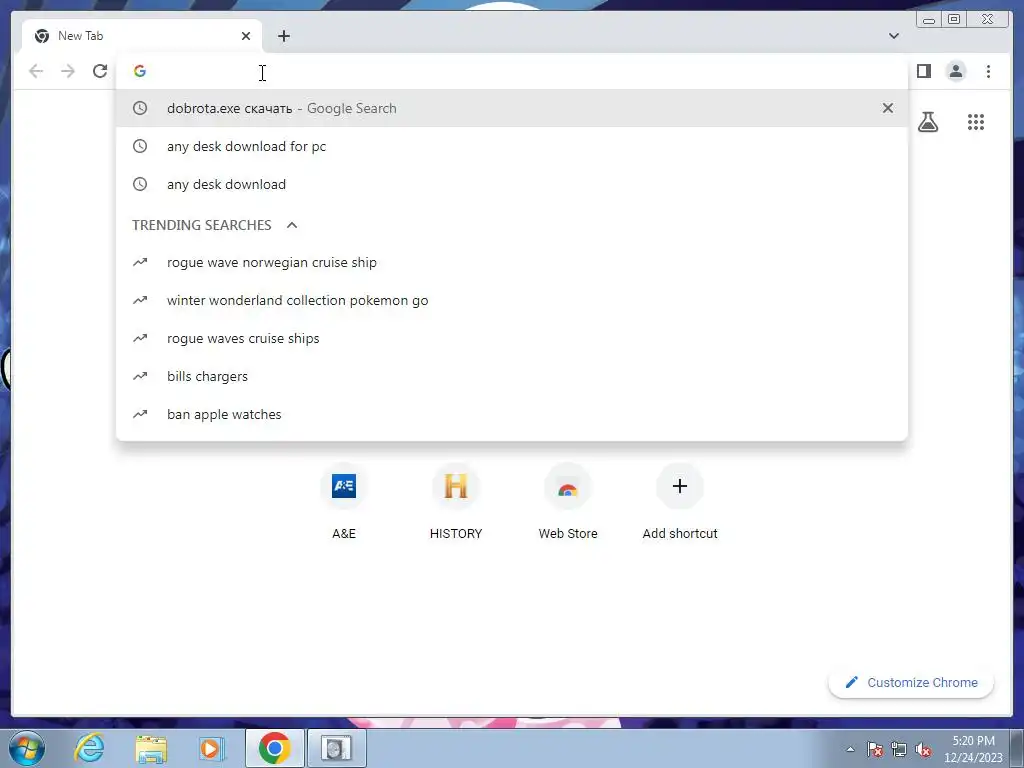Open the muted volume tray icon
Image resolution: width=1024 pixels, height=768 pixels.
tap(923, 749)
